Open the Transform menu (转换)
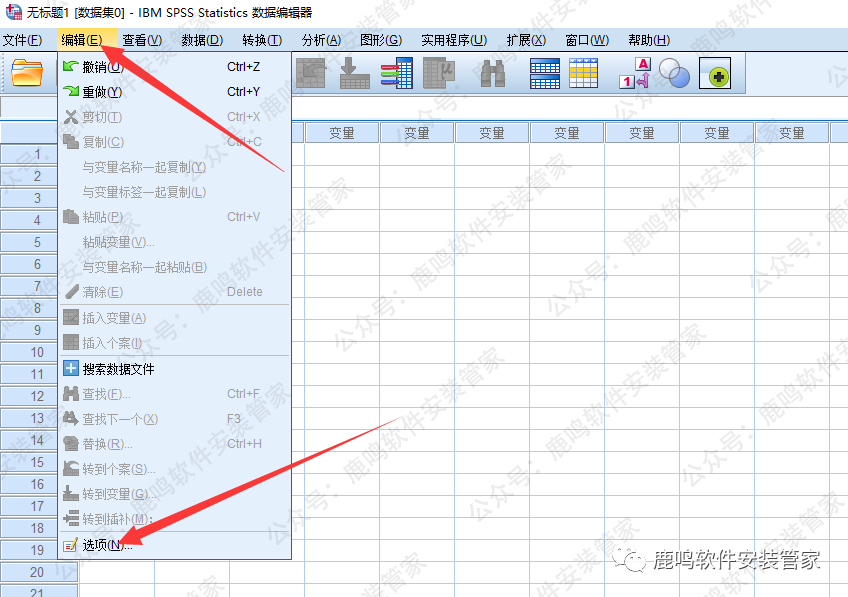Viewport: 848px width, 597px height. 262,40
